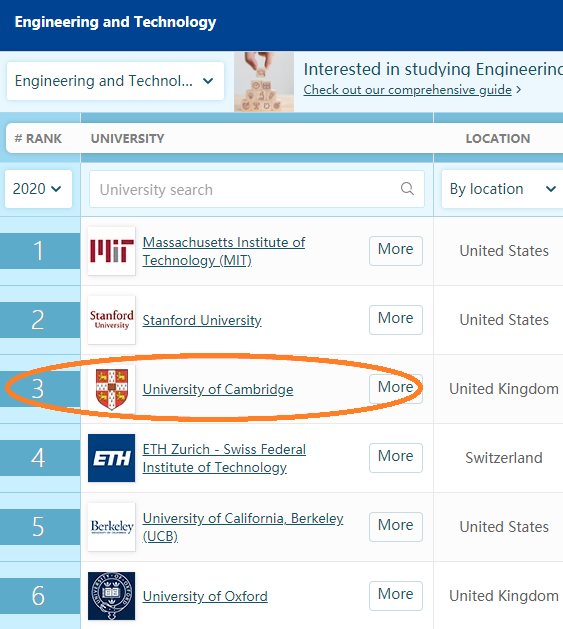This screenshot has height=629, width=563.
Task: Click More button for MIT
Action: coord(396,251)
